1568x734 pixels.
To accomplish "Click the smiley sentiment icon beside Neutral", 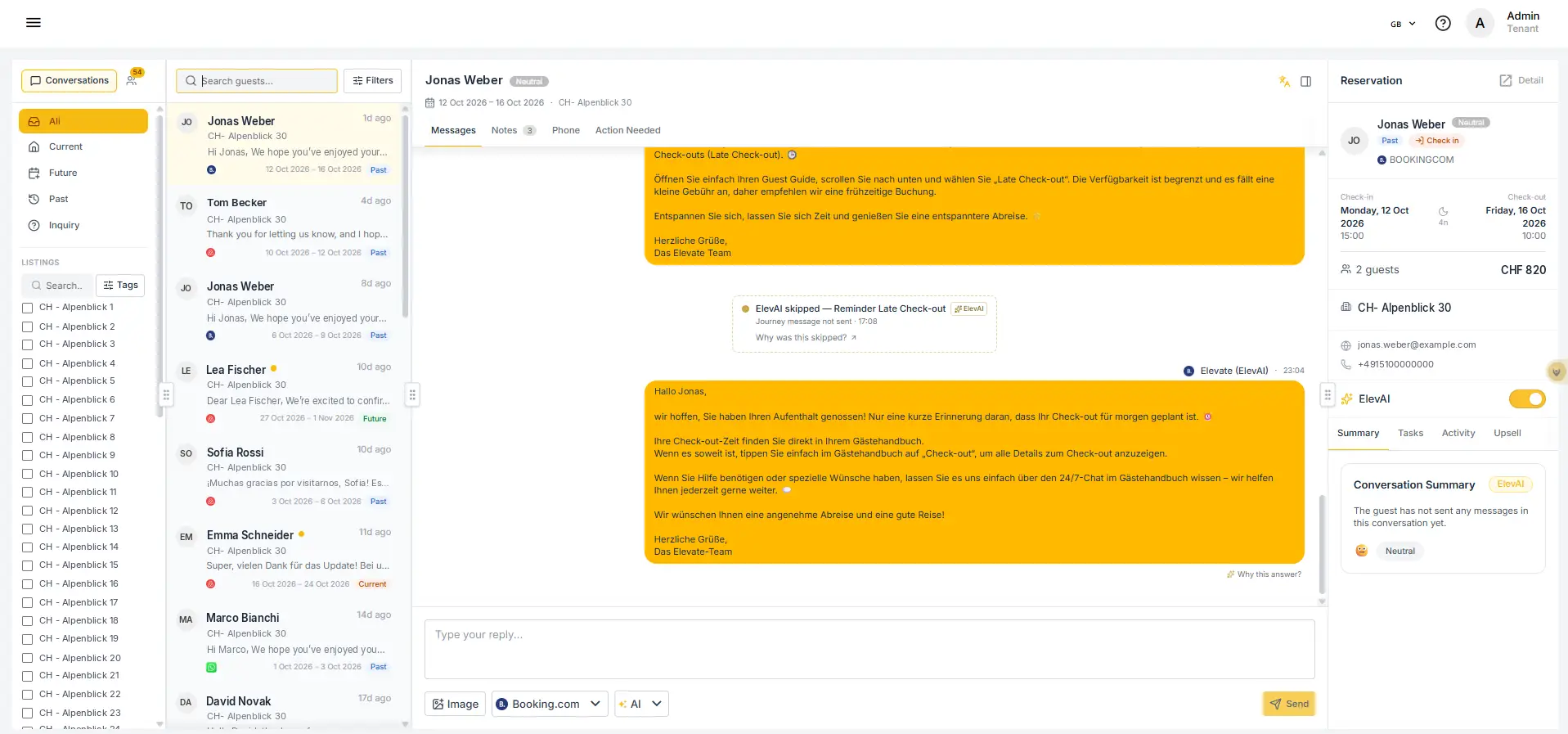I will [x=1362, y=551].
